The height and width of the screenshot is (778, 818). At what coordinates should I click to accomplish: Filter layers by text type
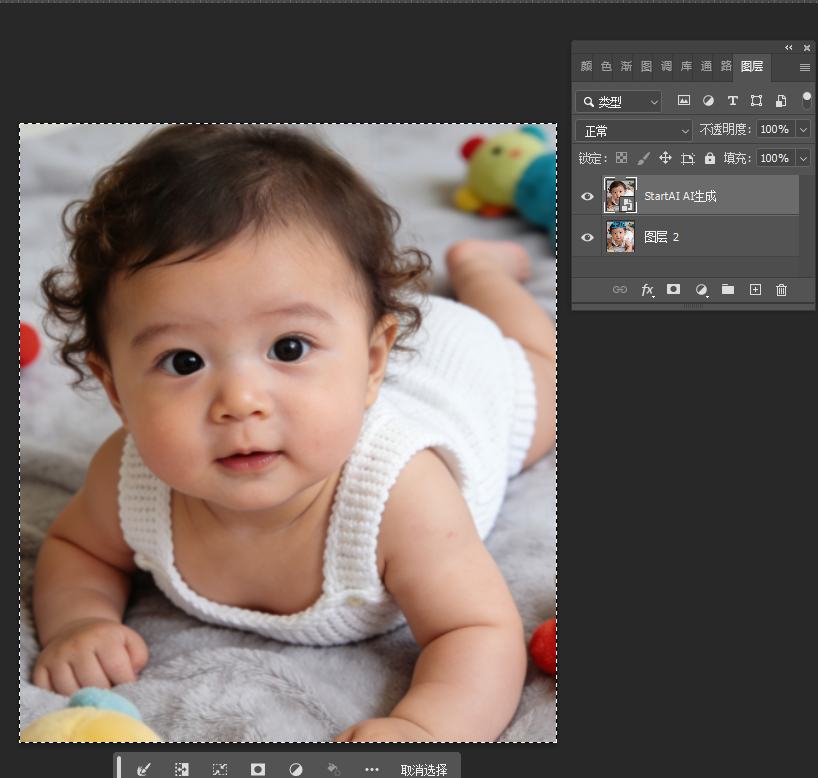[732, 101]
